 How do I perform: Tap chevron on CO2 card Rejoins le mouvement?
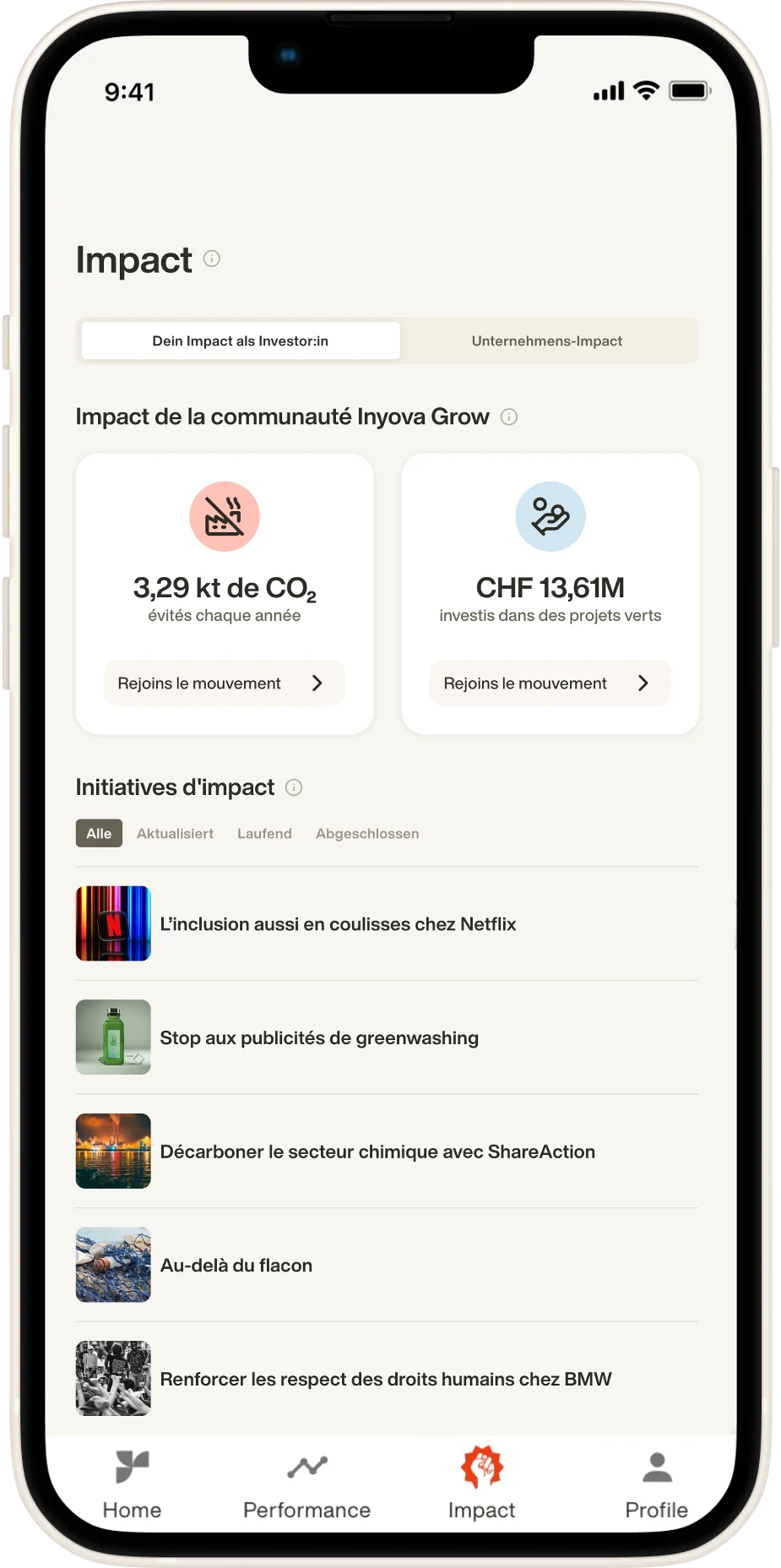pos(317,683)
